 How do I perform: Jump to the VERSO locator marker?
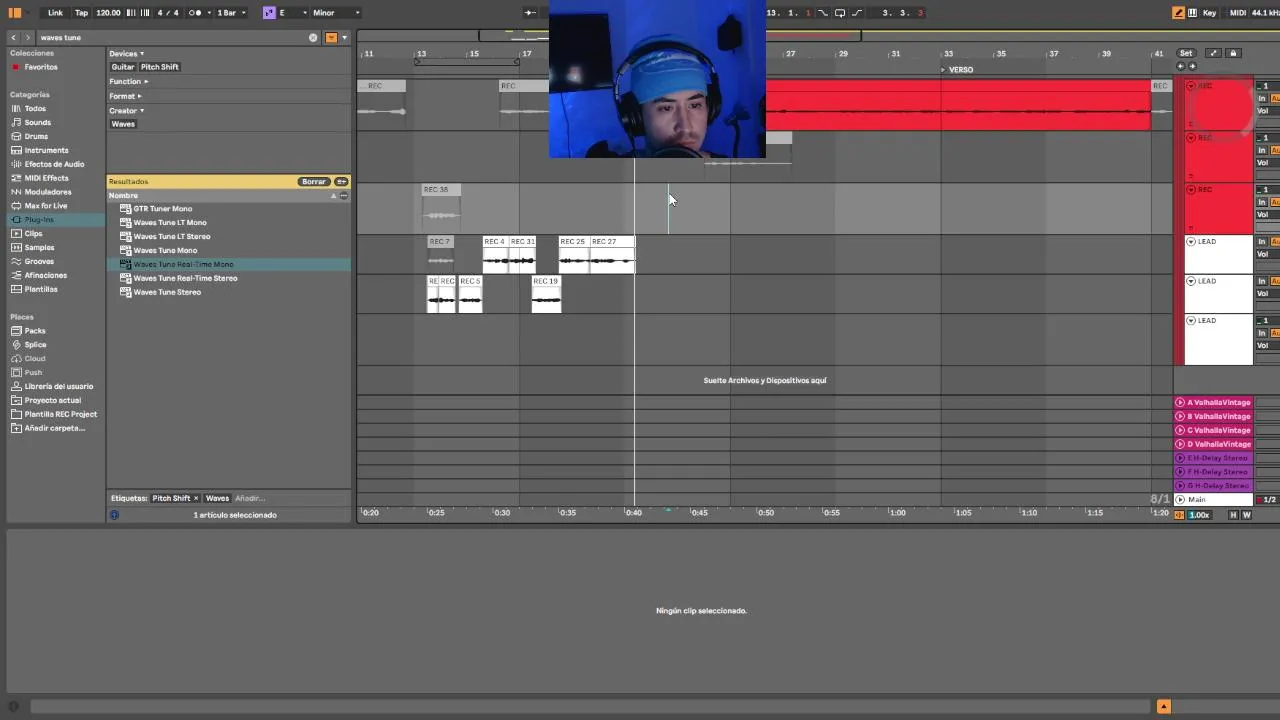point(957,70)
